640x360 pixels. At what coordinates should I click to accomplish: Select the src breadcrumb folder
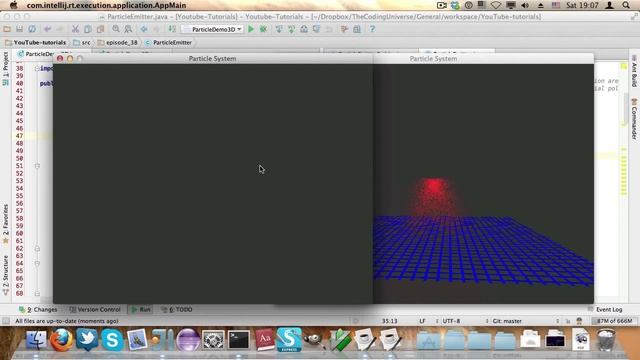[x=82, y=42]
